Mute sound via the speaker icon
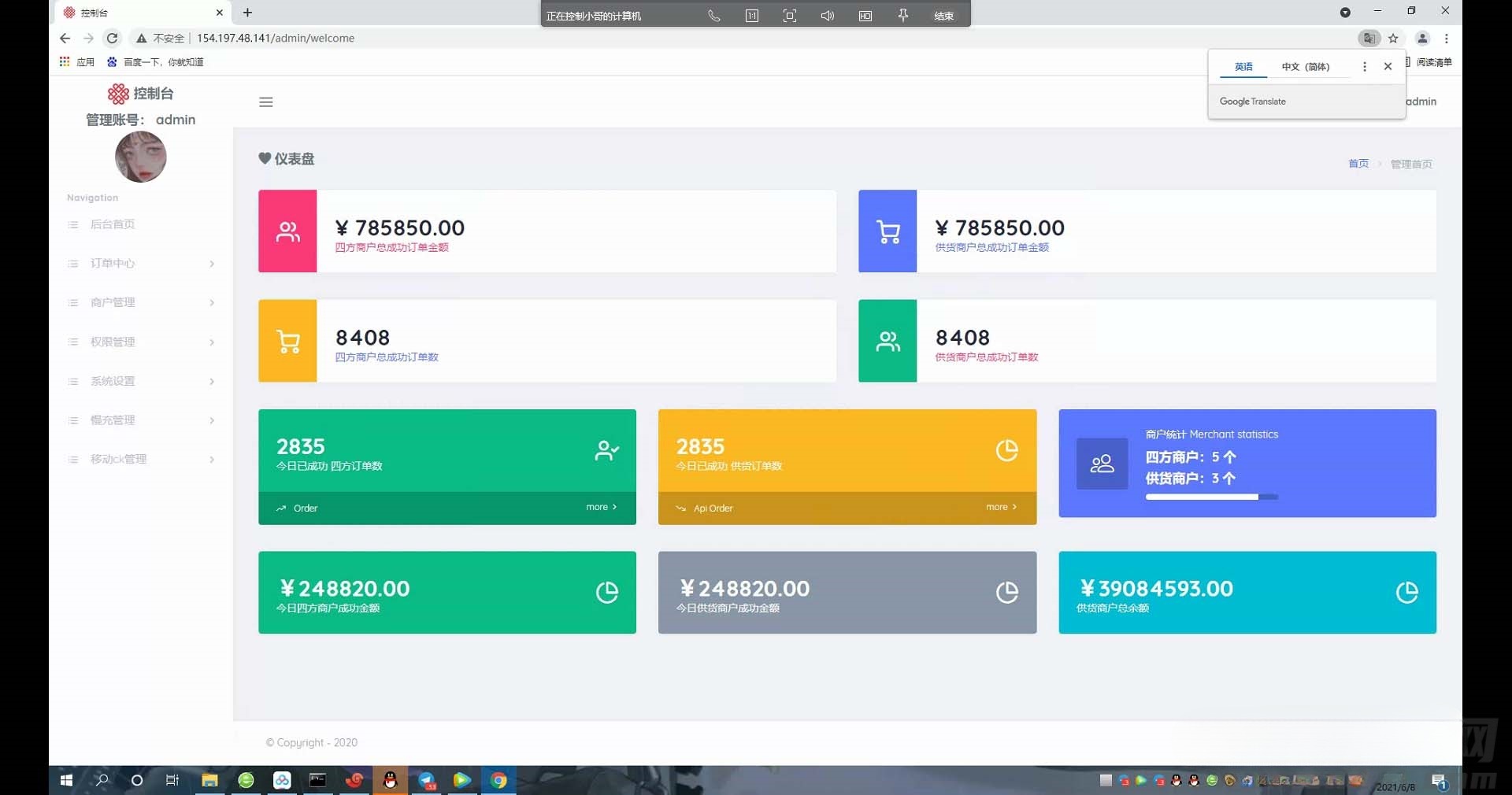The height and width of the screenshot is (795, 1512). click(x=826, y=15)
